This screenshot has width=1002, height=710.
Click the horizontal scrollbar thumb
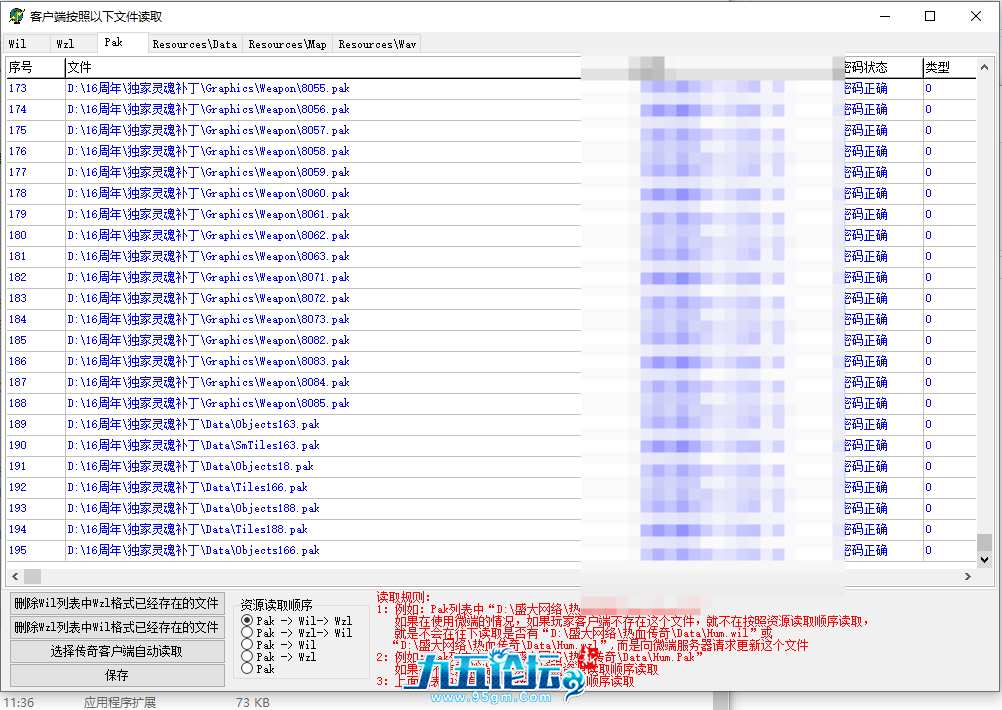(x=33, y=576)
